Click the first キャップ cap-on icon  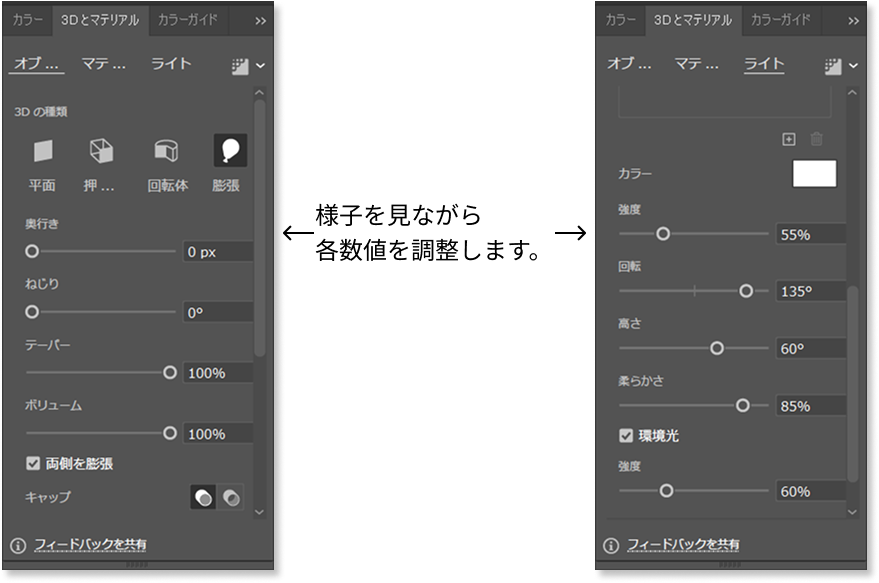point(203,497)
